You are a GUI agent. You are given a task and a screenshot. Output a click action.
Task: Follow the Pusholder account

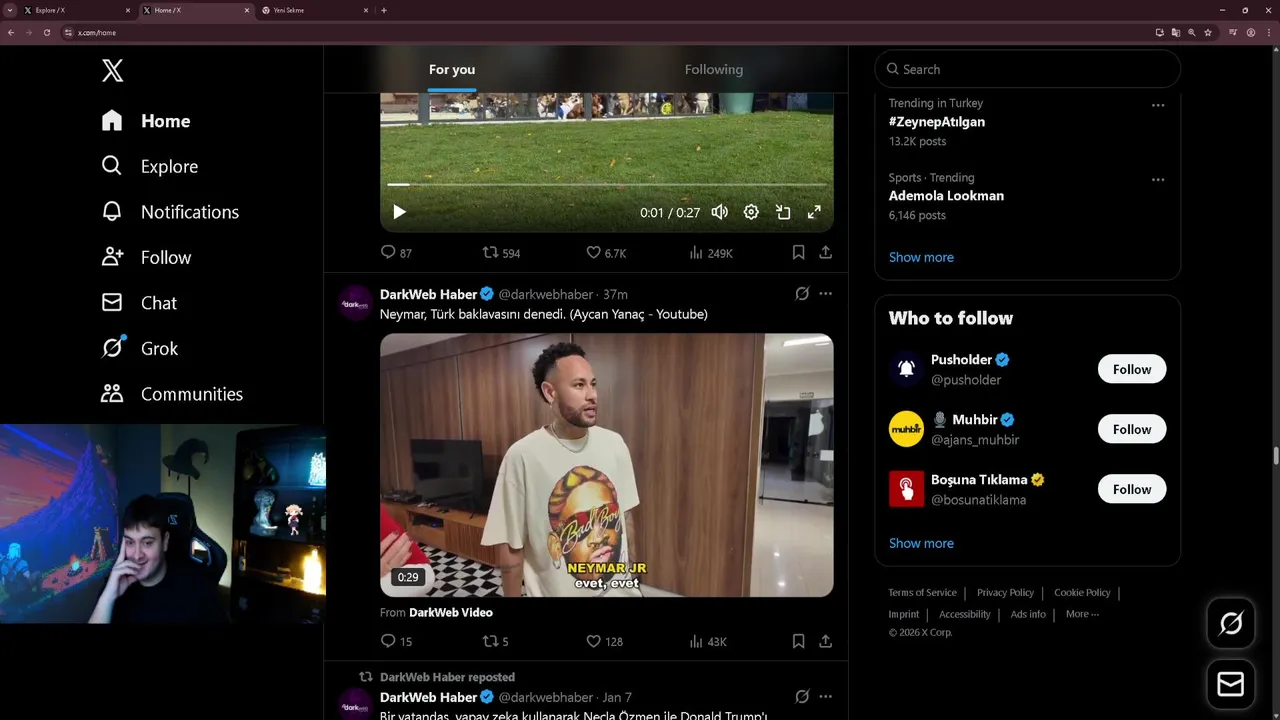click(x=1132, y=369)
